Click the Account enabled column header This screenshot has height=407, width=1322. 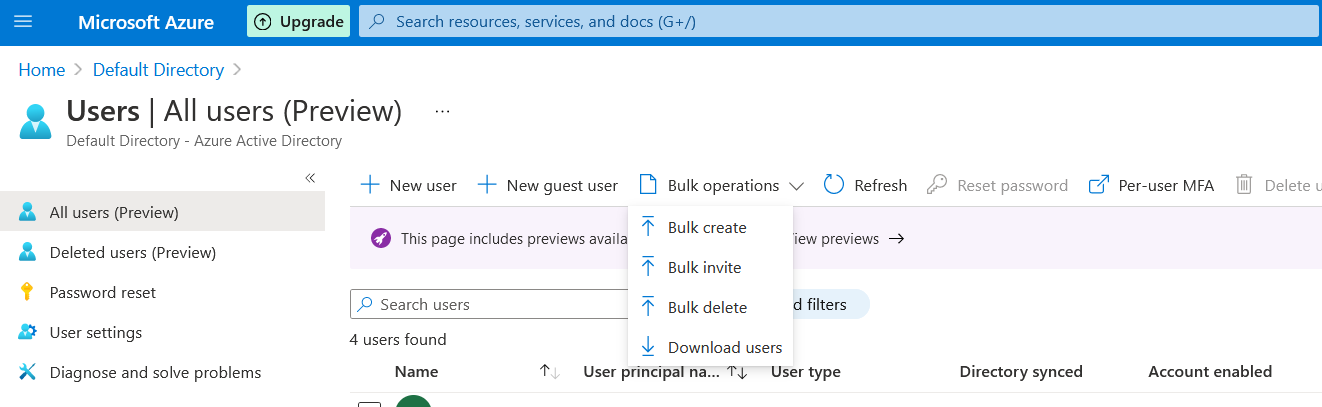(x=1210, y=371)
